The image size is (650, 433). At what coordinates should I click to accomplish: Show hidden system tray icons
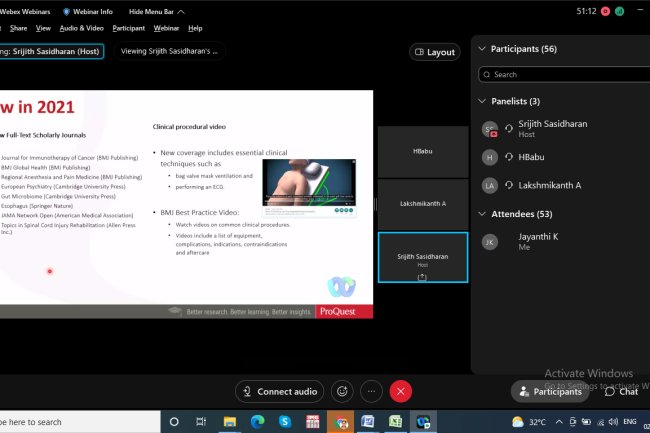pyautogui.click(x=559, y=422)
